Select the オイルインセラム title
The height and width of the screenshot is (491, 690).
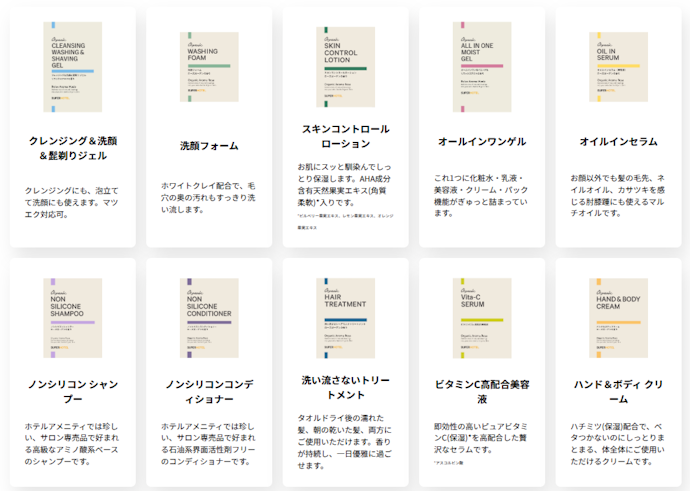pyautogui.click(x=618, y=142)
